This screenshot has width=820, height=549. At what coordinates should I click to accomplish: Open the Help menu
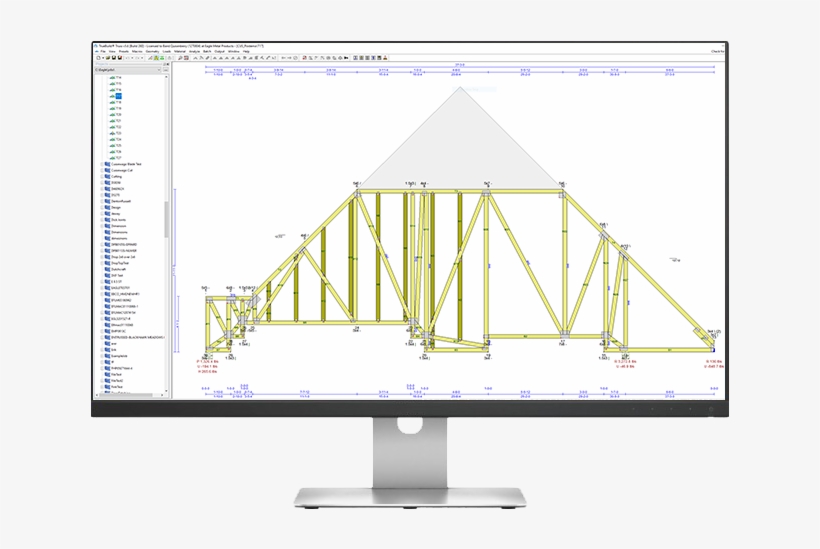[246, 52]
